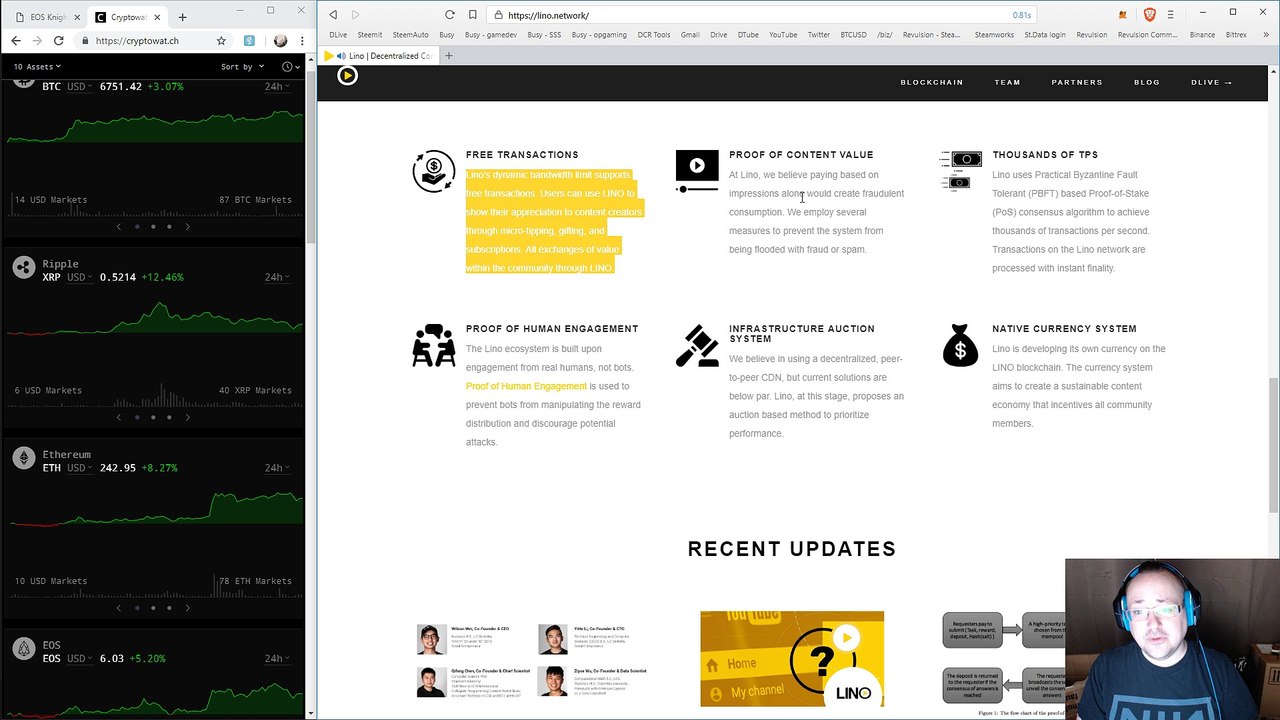This screenshot has width=1280, height=720.
Task: Click the Brave shields lion icon
Action: [1149, 14]
